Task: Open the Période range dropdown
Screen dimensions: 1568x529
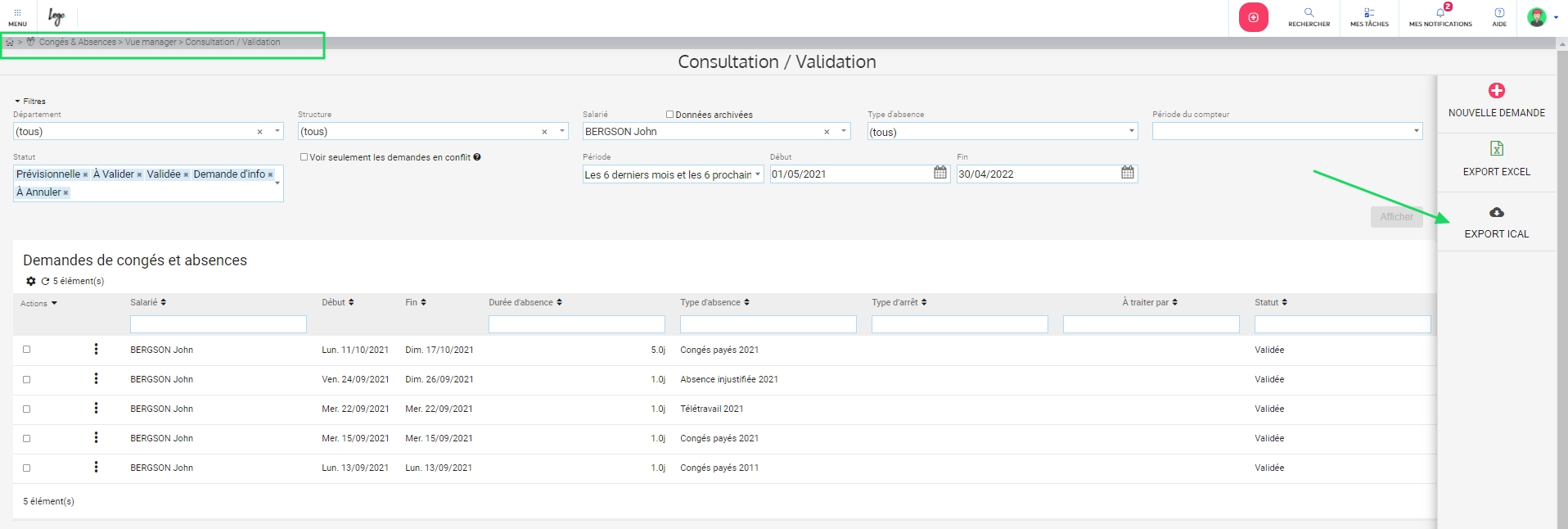Action: coord(673,174)
